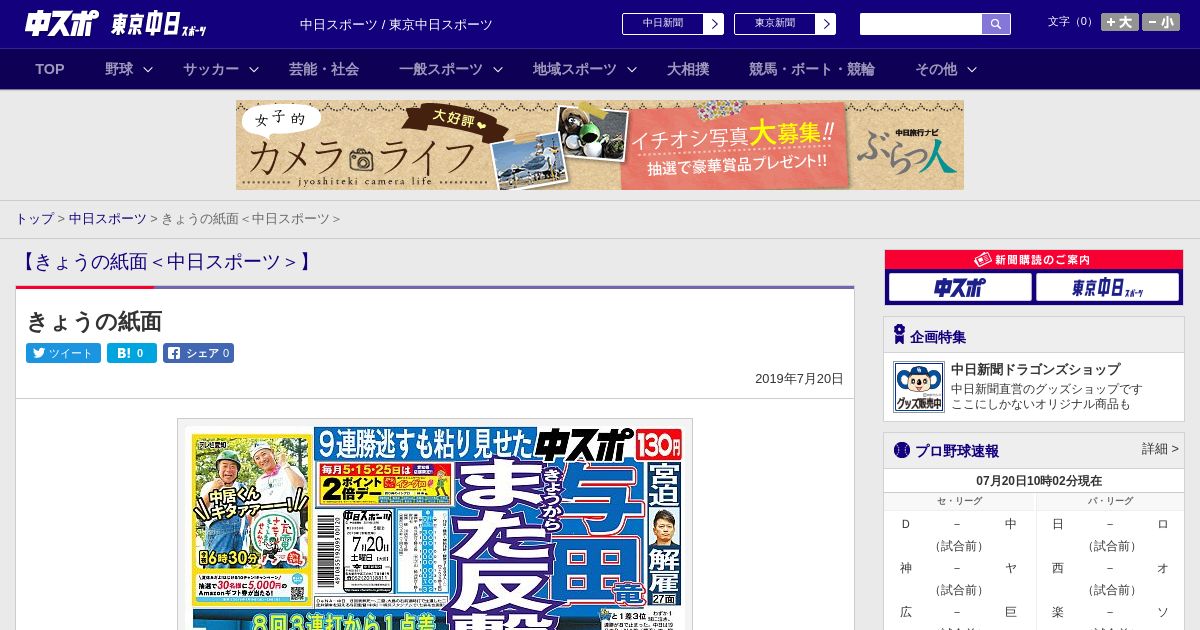Click the カメラライフ banner advertisement
The width and height of the screenshot is (1200, 630).
point(600,145)
